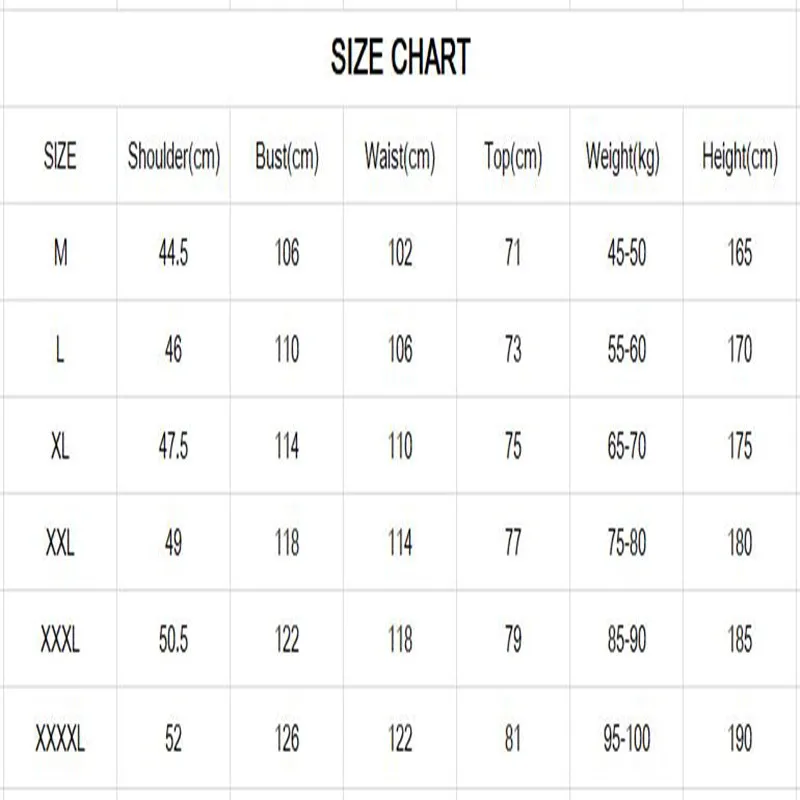Click the XXXL row label
The width and height of the screenshot is (800, 800).
point(60,639)
